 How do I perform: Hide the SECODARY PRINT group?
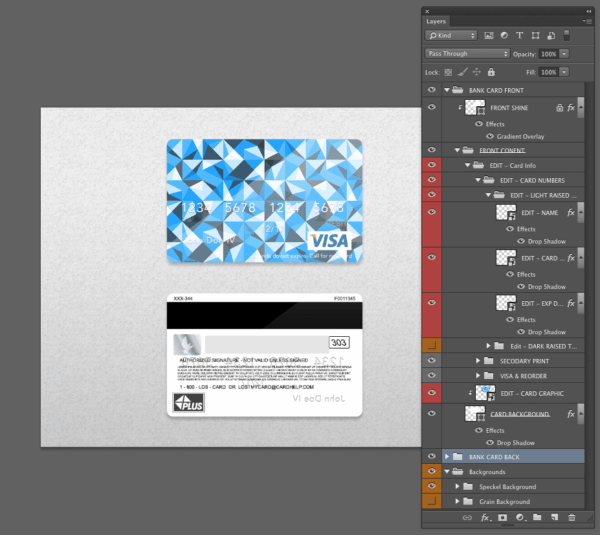[x=432, y=360]
